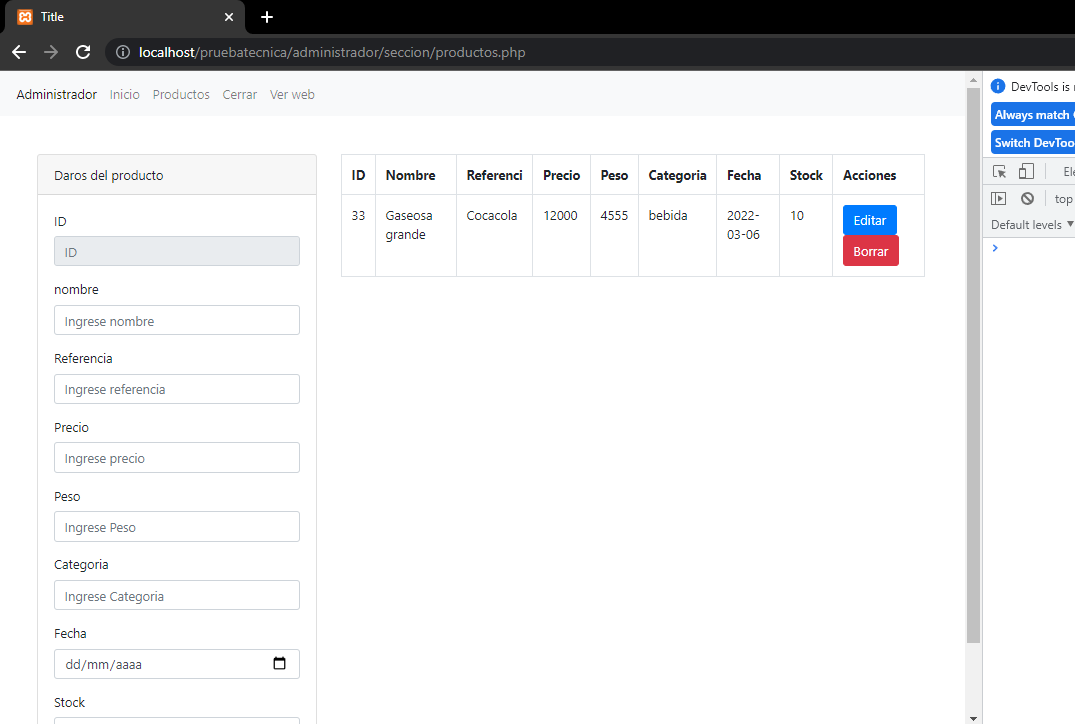The image size is (1075, 724).
Task: Open the calendar picker in the Fecha field
Action: [281, 663]
